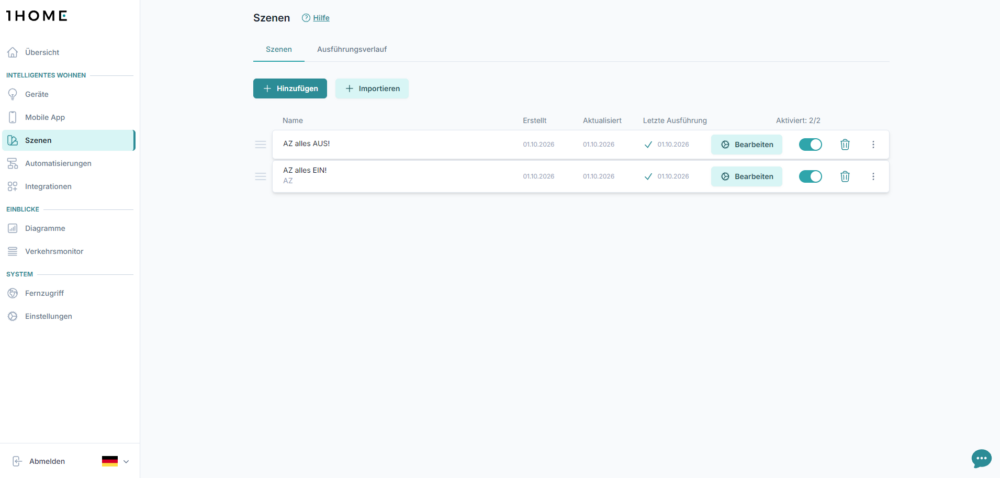1000x478 pixels.
Task: Open Verkehrsmonitor in the sidebar
Action: [69, 251]
